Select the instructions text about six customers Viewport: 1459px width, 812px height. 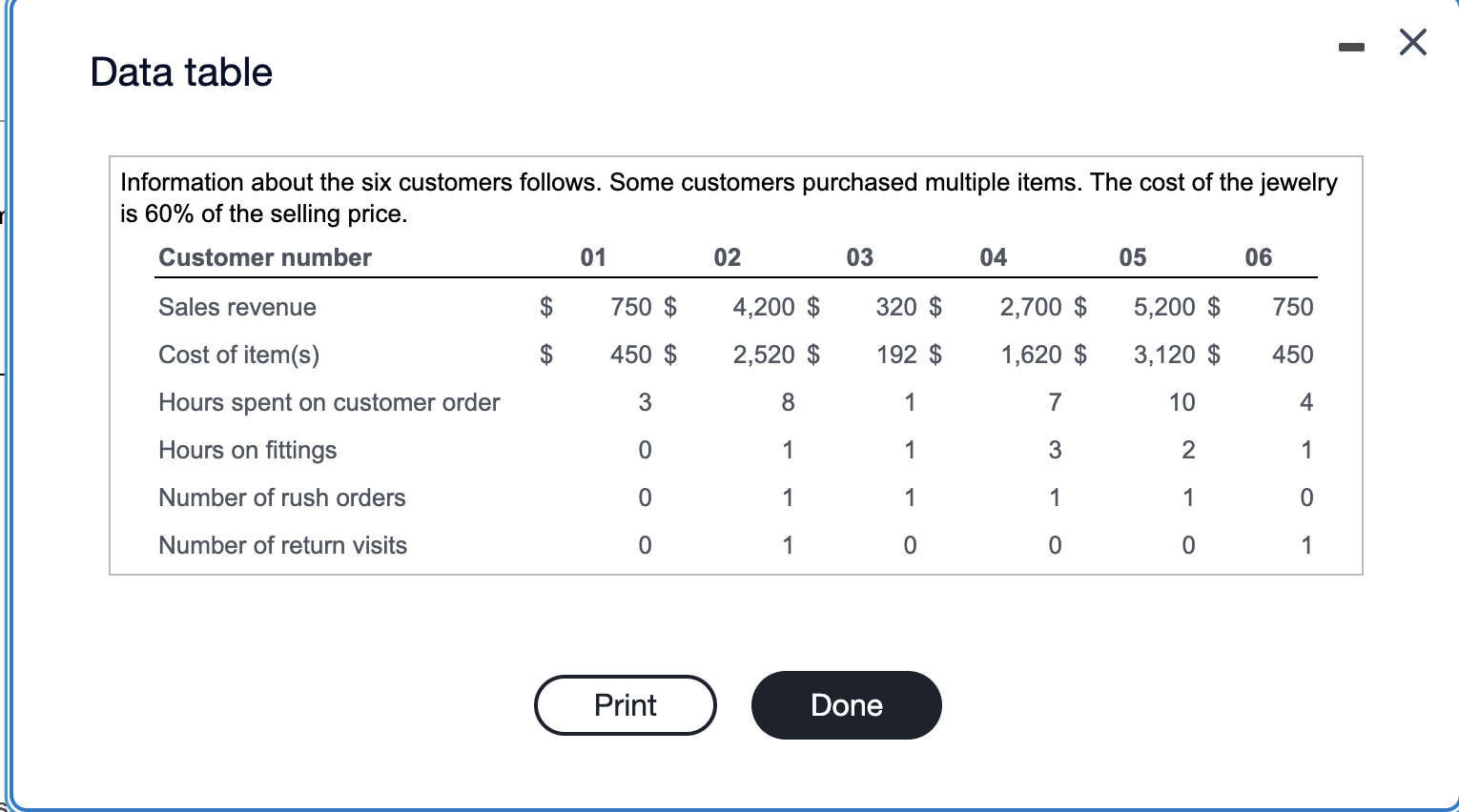[729, 197]
